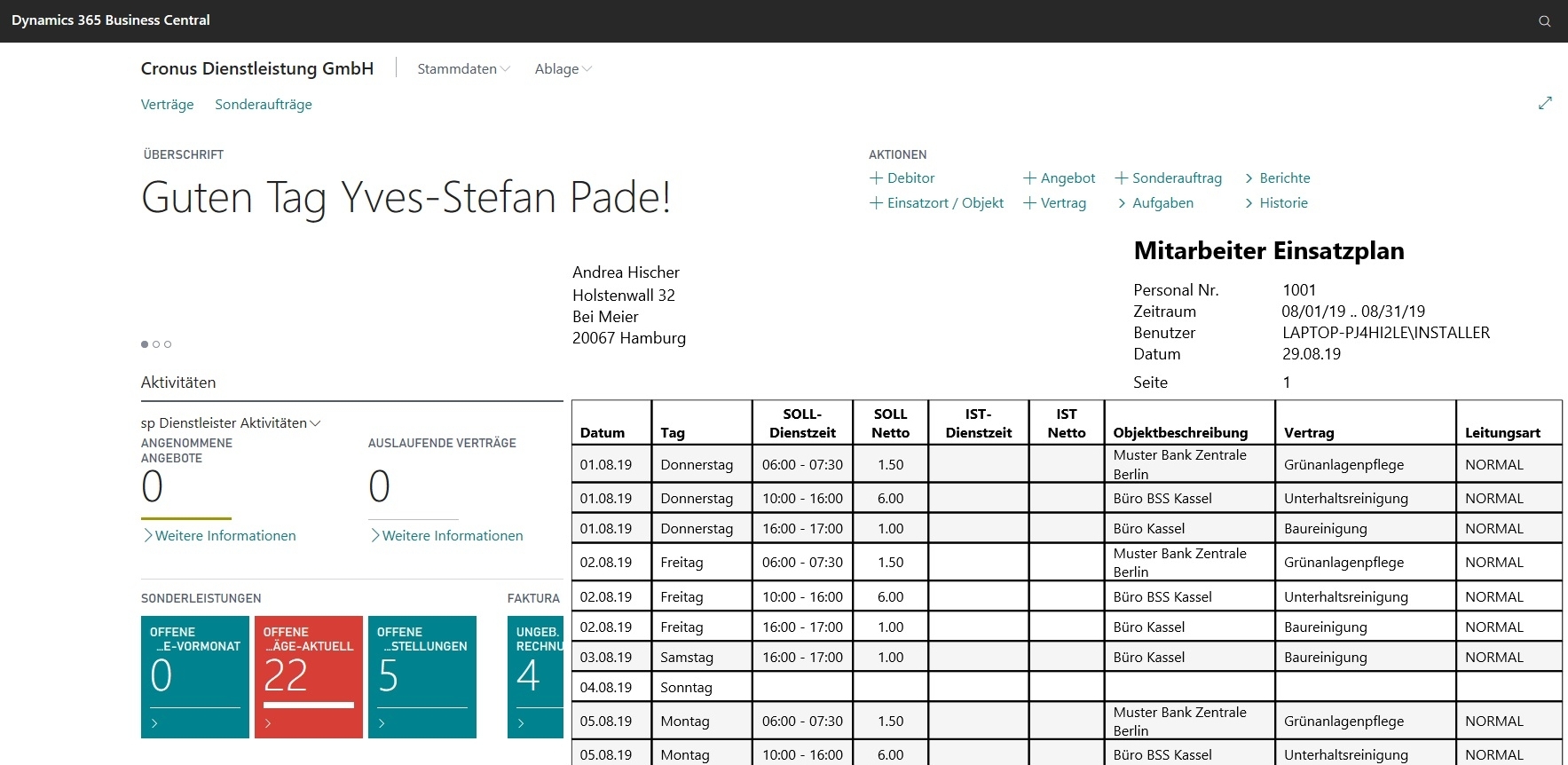This screenshot has width=1568, height=765.
Task: Open the Ungeb. Rechnu tile showing 4
Action: tap(535, 677)
